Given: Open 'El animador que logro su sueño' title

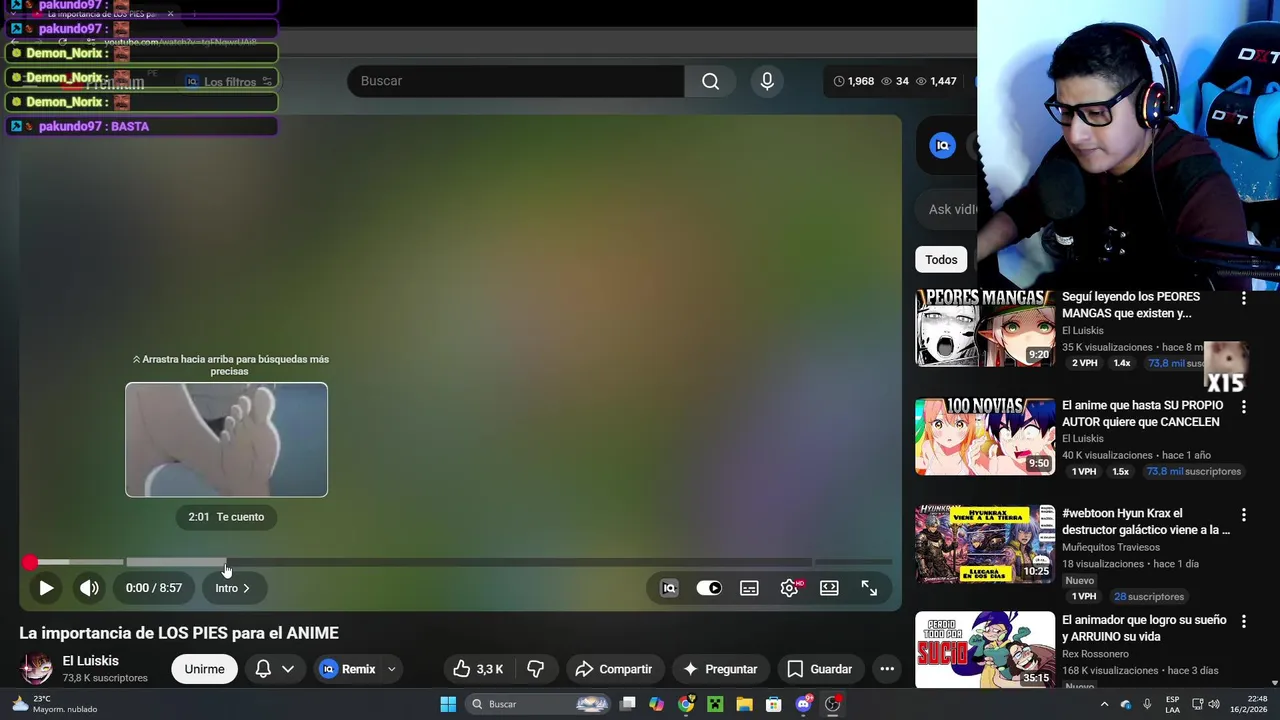Looking at the screenshot, I should [1144, 628].
